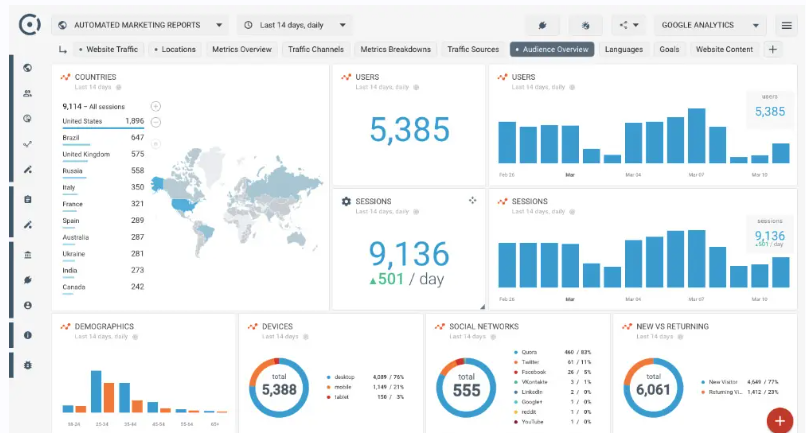806x433 pixels.
Task: Click the Devices donut chart total 5,388
Action: point(279,387)
